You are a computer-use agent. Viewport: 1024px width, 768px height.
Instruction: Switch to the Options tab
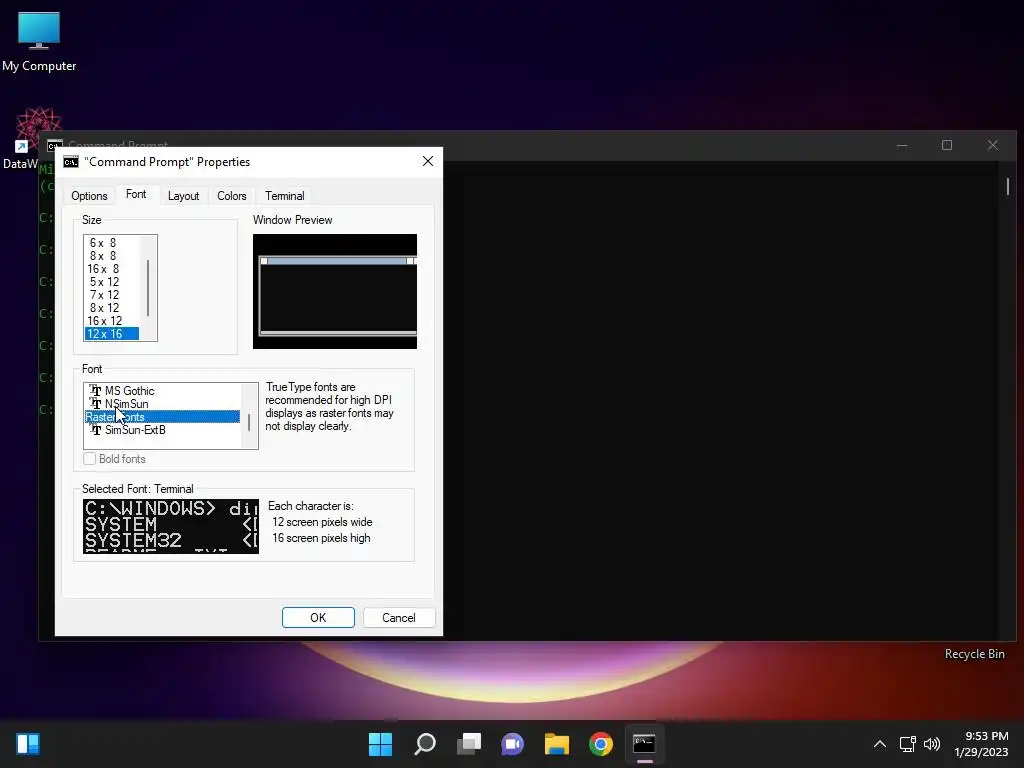click(89, 196)
